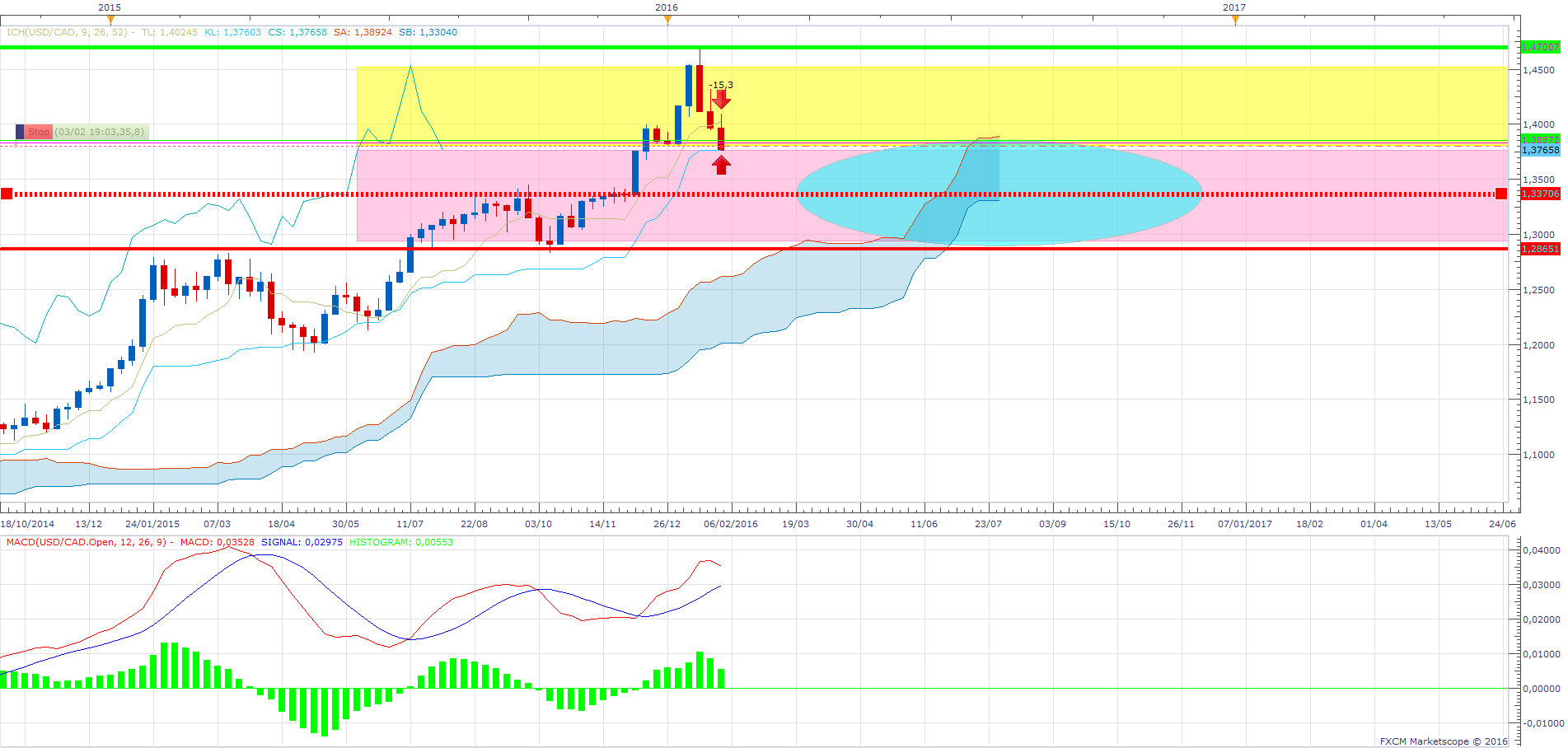Click the ICH(USD/CAD, 9, 26, 52) indicator label
The width and height of the screenshot is (1568, 748).
click(68, 32)
